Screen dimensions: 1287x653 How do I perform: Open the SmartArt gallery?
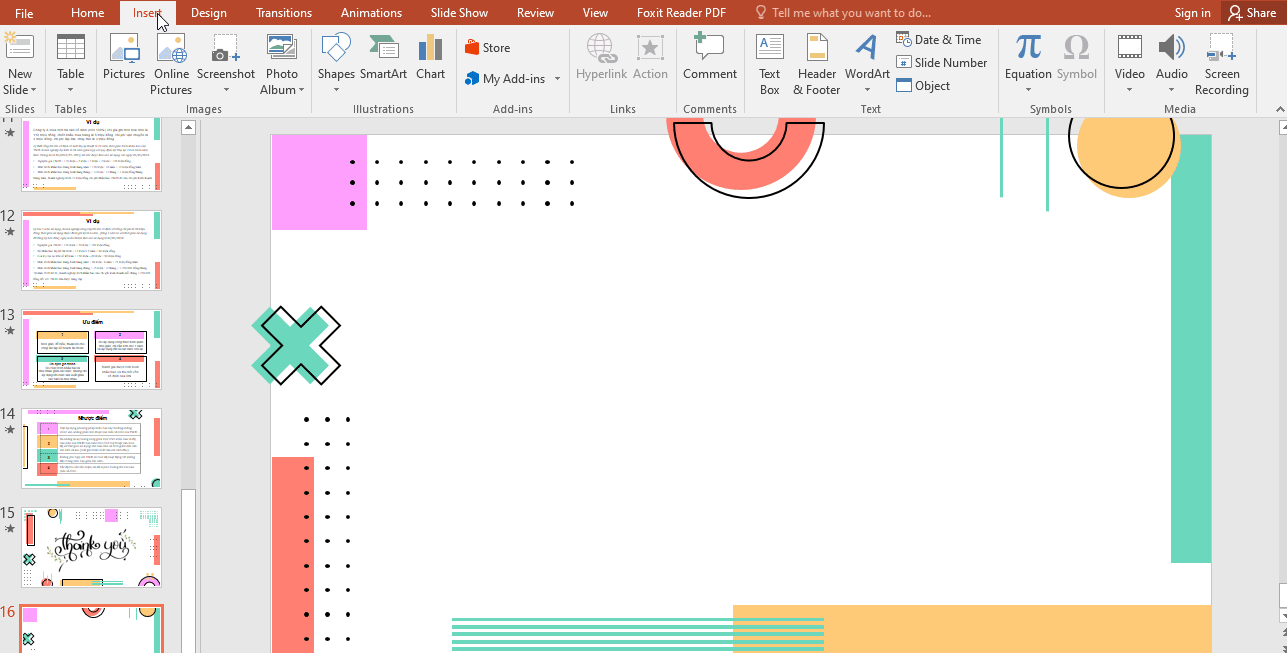pos(383,60)
